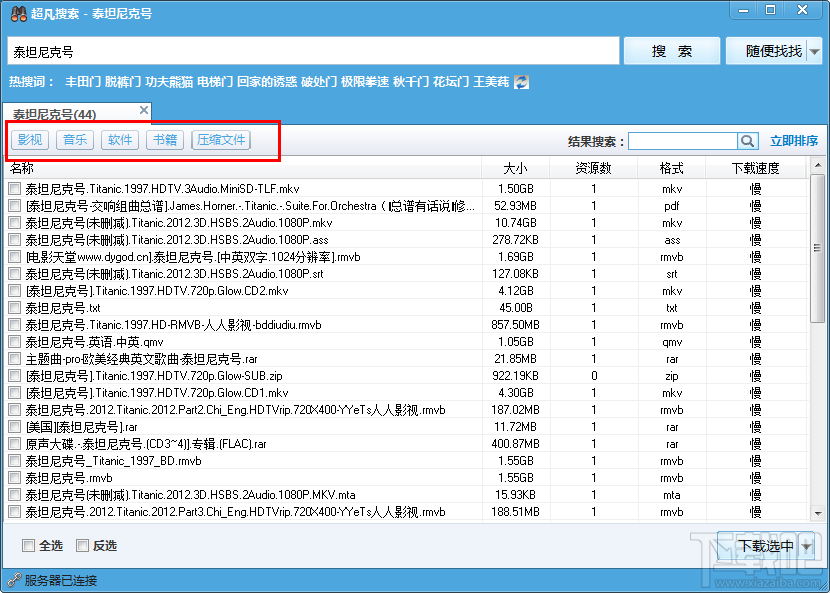This screenshot has height=593, width=830.
Task: Click the server connected status icon
Action: coord(14,580)
